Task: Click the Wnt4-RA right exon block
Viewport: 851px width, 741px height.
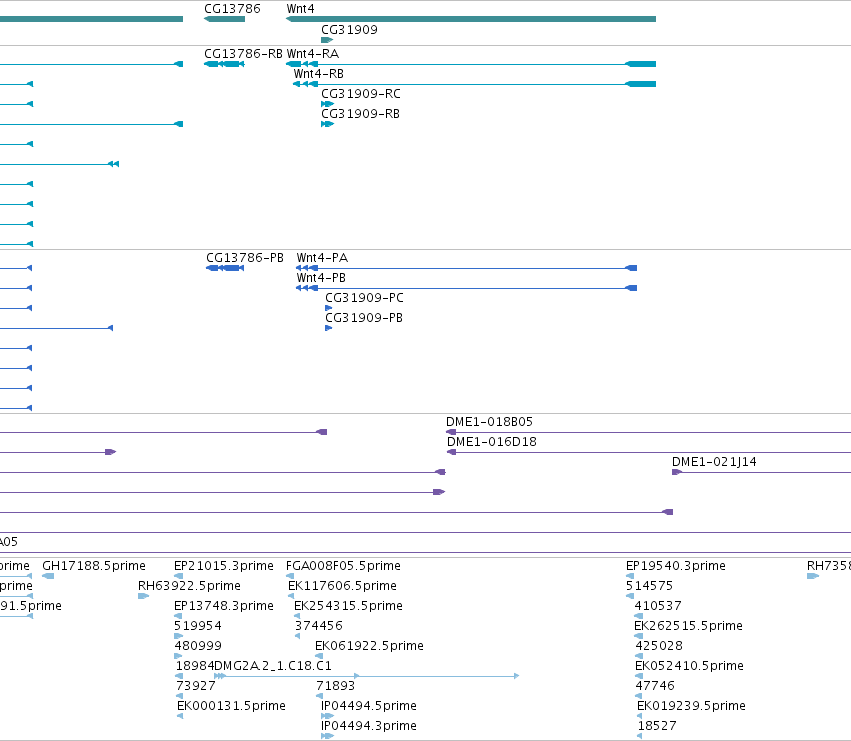Action: (640, 64)
